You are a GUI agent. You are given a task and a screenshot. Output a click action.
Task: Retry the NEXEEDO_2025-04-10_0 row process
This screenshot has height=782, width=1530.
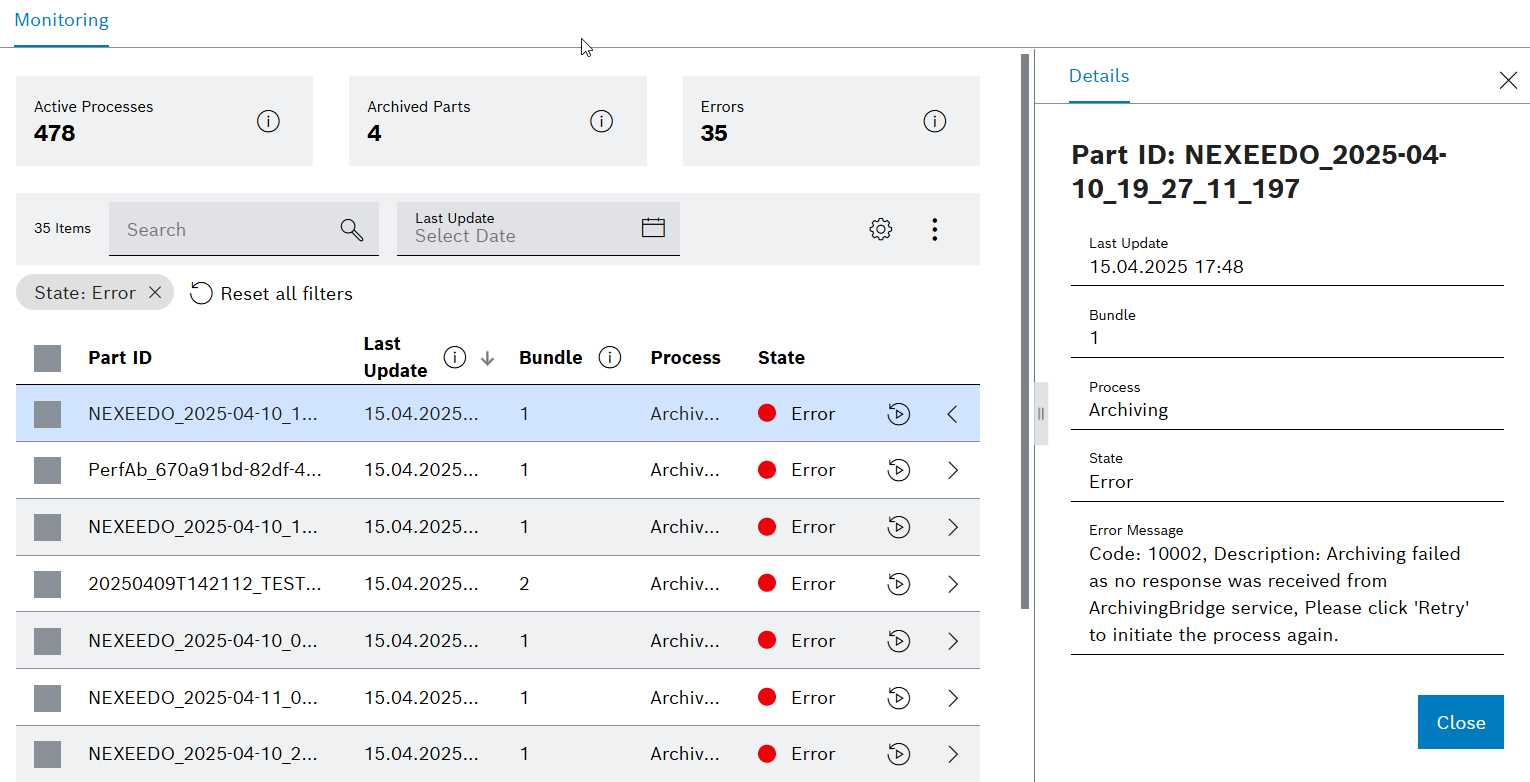point(899,641)
